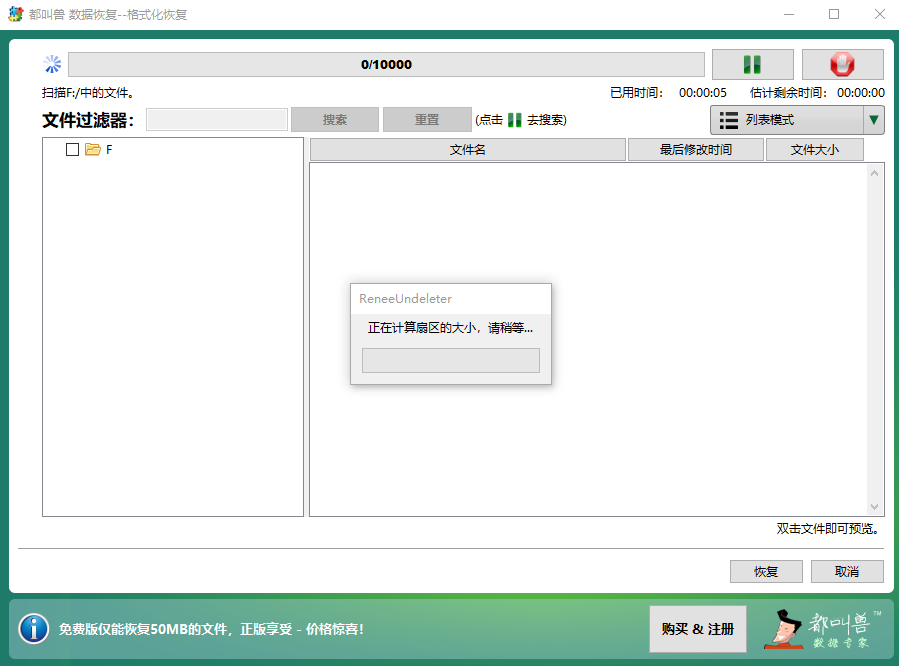Viewport: 899px width, 666px height.
Task: Click the 购买 & 注册 purchase button
Action: click(x=698, y=629)
